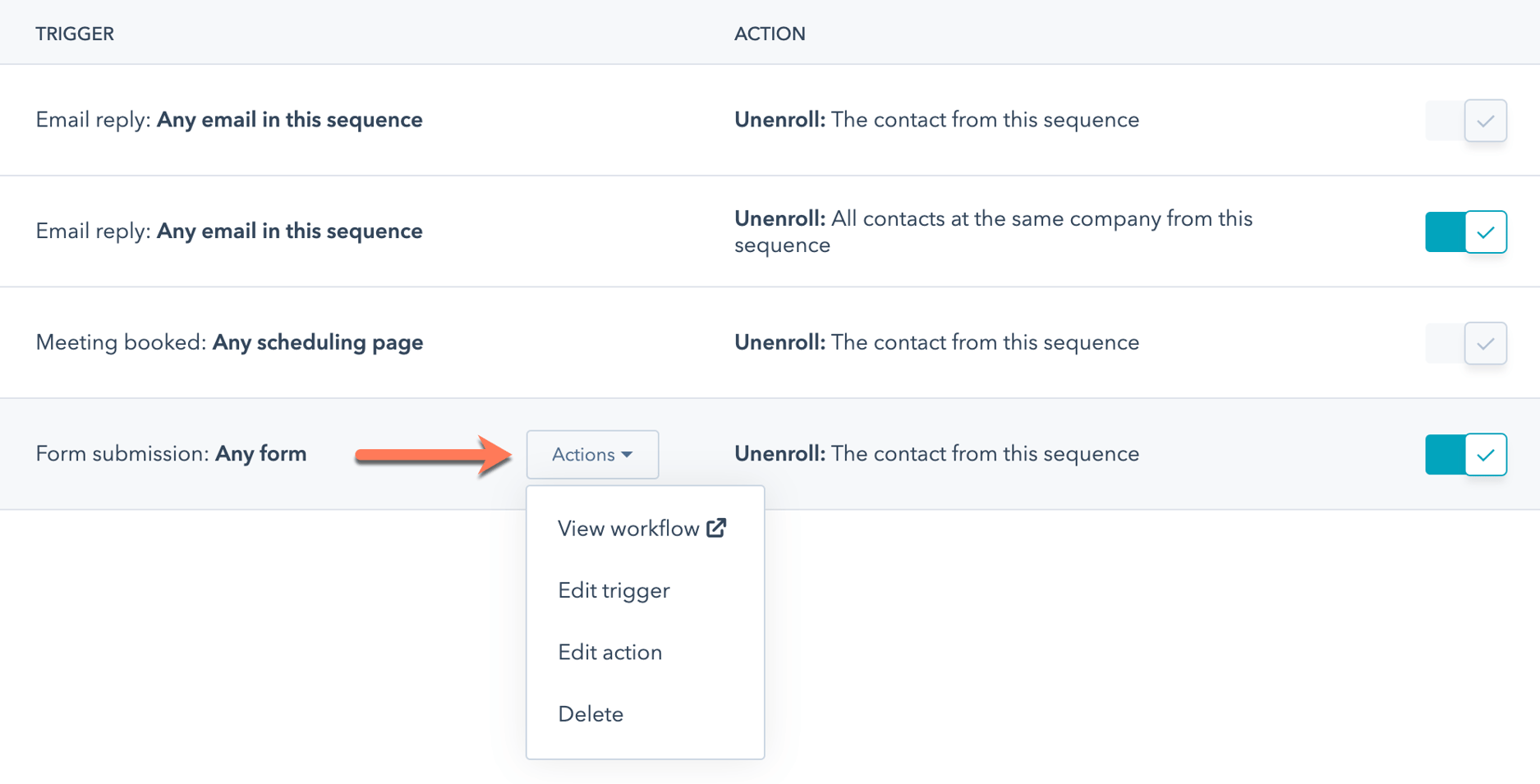This screenshot has width=1540, height=784.
Task: Select View workflow from the open menu
Action: 627,528
